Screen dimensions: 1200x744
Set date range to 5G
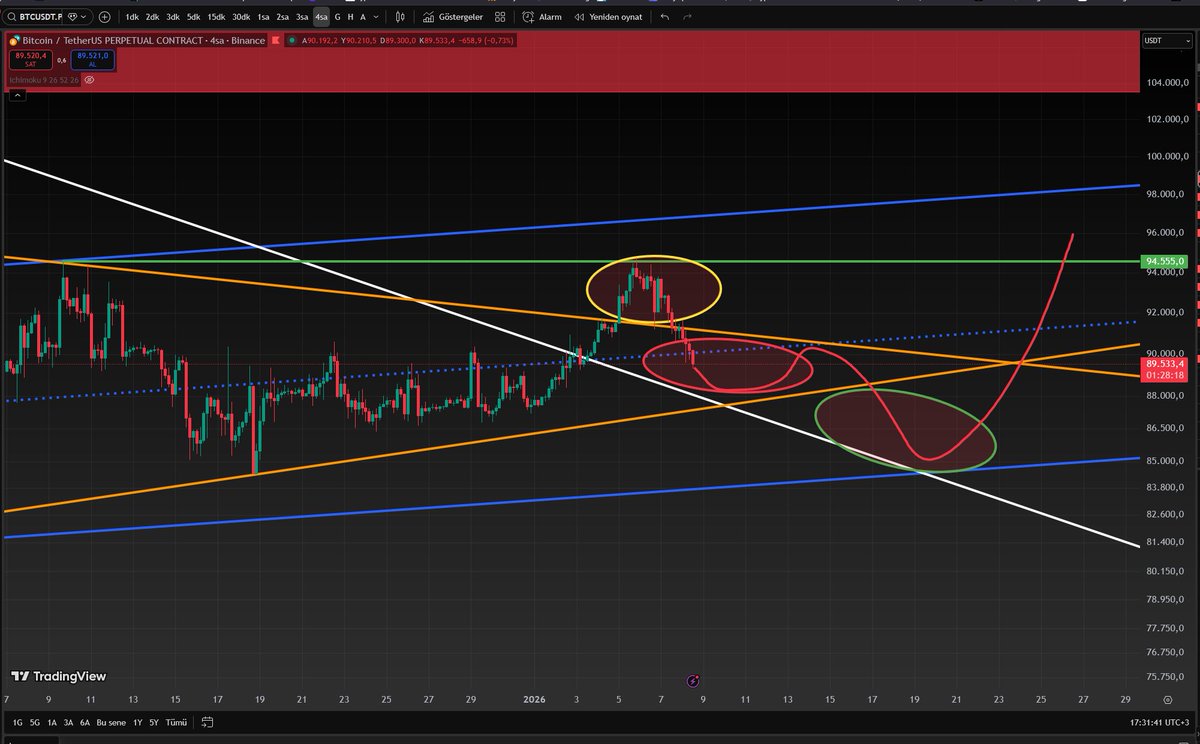tap(34, 722)
